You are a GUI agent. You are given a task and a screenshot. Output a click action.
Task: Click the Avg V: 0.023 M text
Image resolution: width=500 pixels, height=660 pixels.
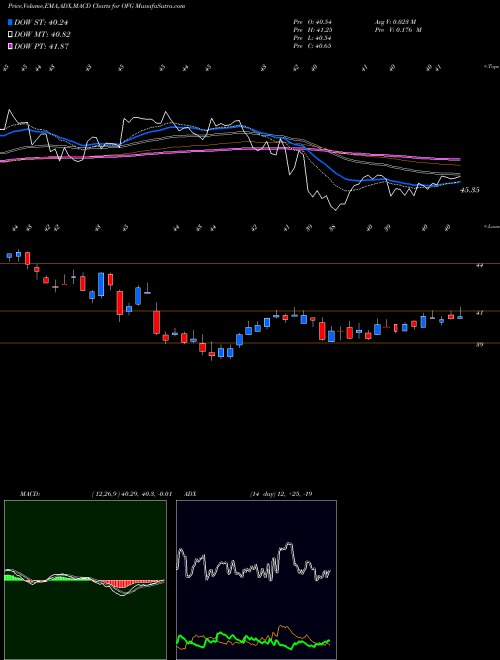395,22
